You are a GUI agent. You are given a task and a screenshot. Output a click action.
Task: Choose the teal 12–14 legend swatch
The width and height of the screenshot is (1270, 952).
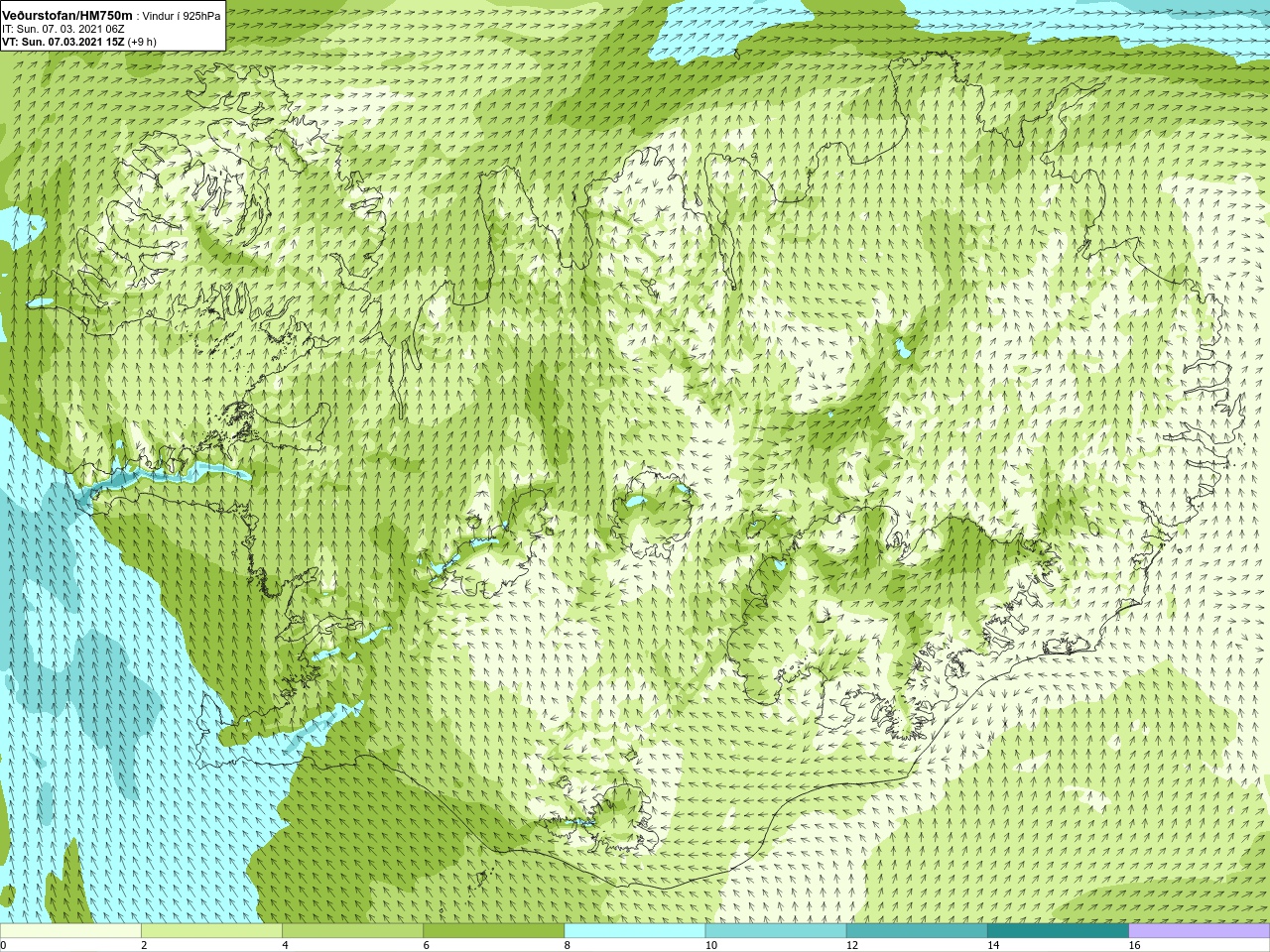coord(917,931)
